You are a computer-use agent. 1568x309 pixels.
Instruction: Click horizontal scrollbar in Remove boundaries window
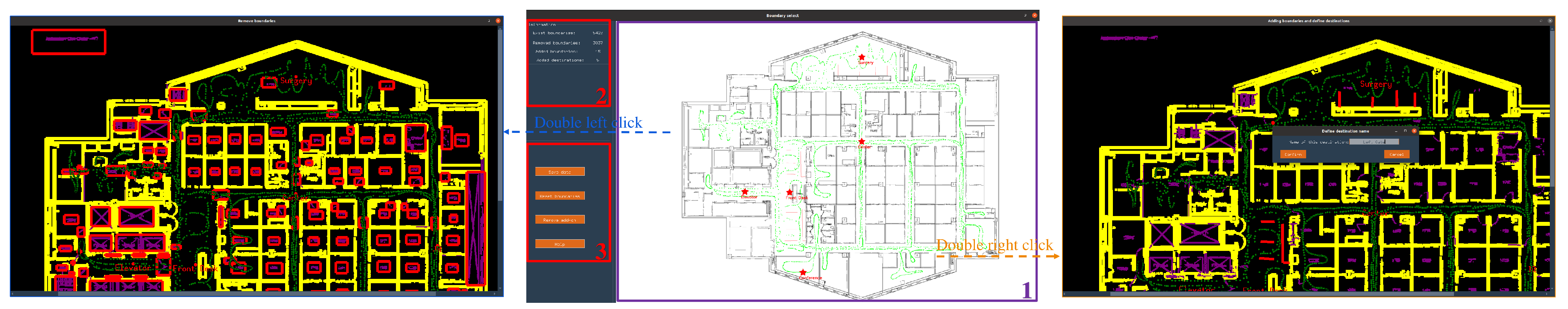(x=243, y=294)
